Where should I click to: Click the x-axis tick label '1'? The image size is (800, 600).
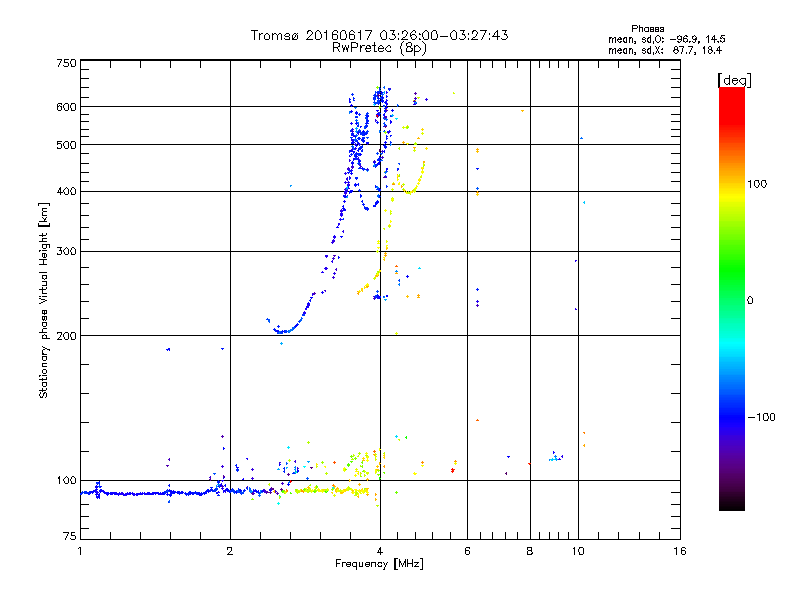pyautogui.click(x=80, y=551)
